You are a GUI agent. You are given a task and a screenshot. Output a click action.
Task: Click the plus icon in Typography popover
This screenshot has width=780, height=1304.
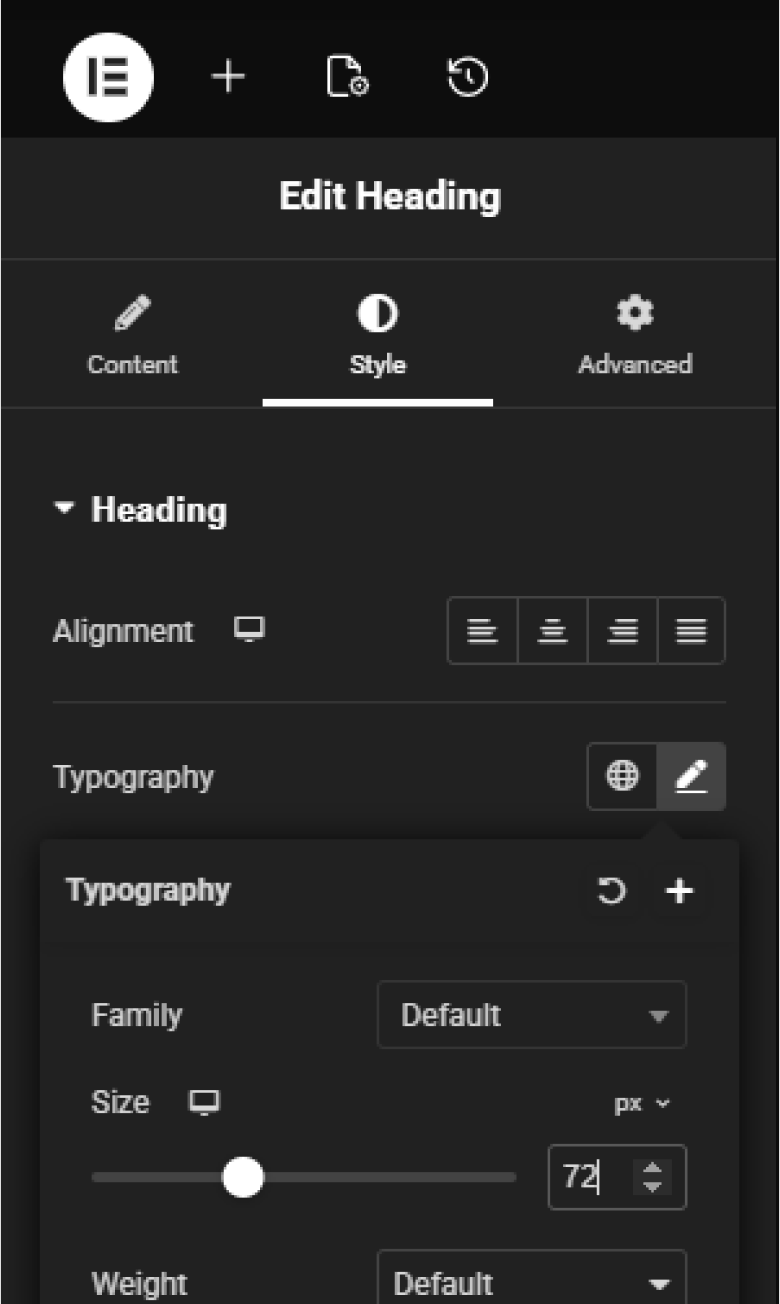pyautogui.click(x=680, y=890)
